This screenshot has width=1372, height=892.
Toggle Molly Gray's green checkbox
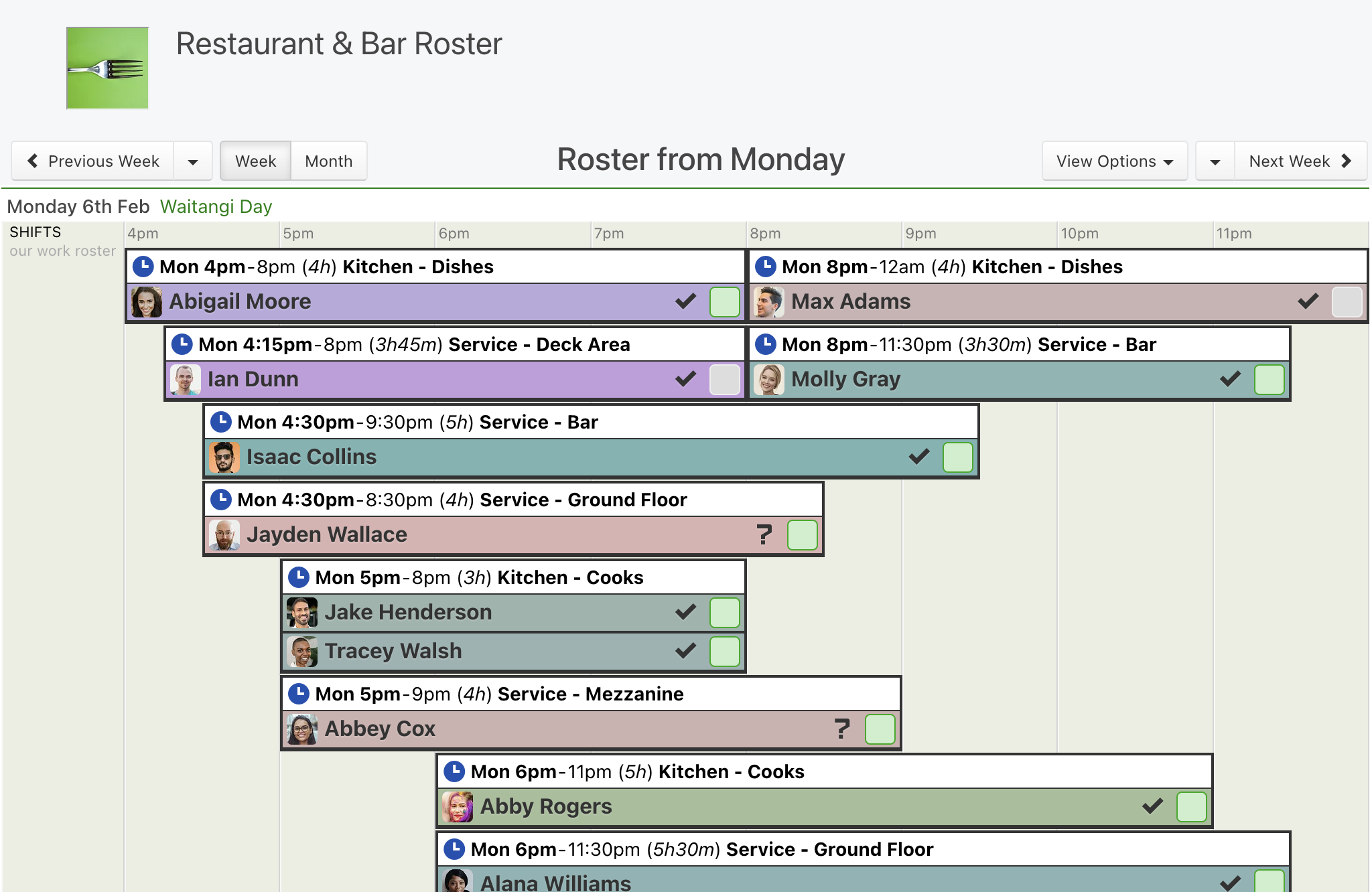point(1270,380)
